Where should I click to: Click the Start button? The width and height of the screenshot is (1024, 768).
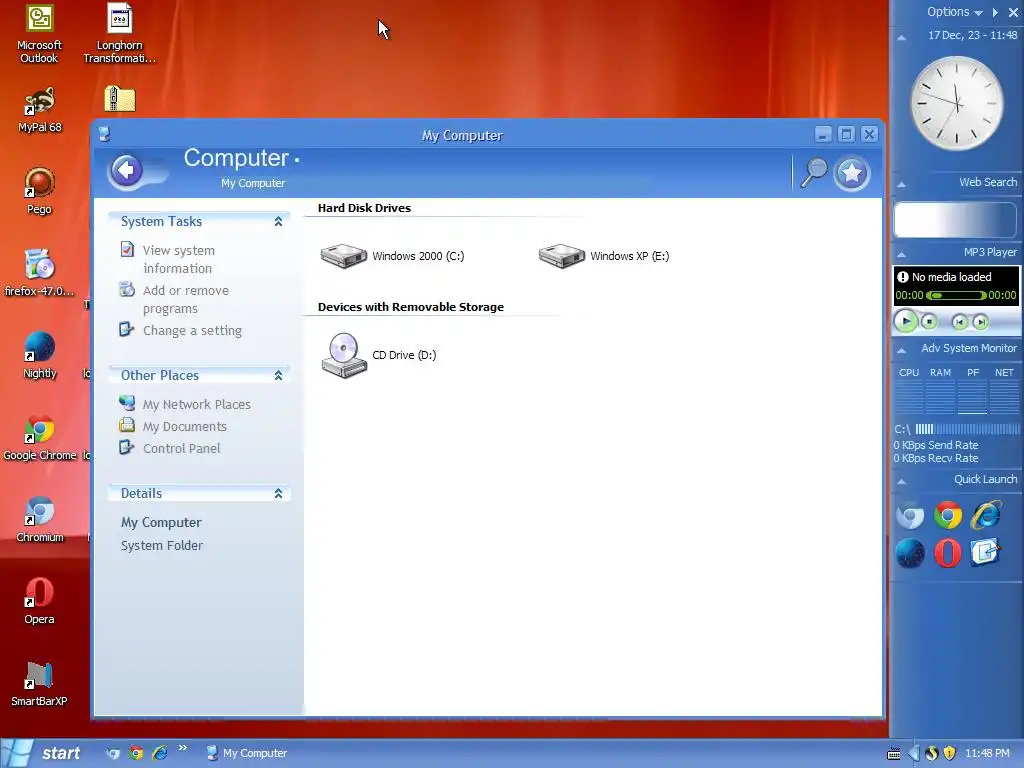pyautogui.click(x=42, y=753)
